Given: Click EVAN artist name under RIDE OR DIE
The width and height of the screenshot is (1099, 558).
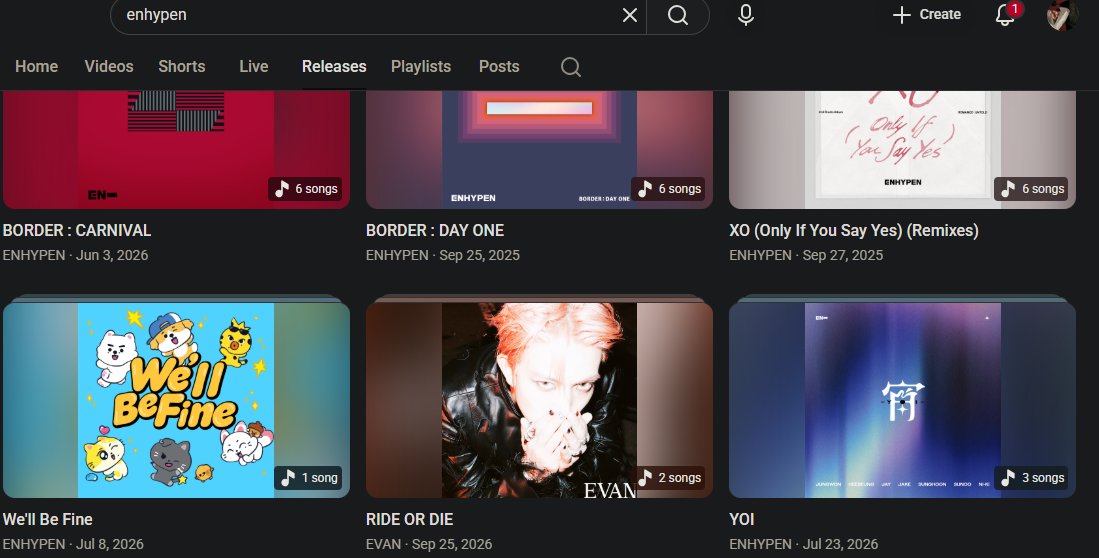Looking at the screenshot, I should pos(383,544).
